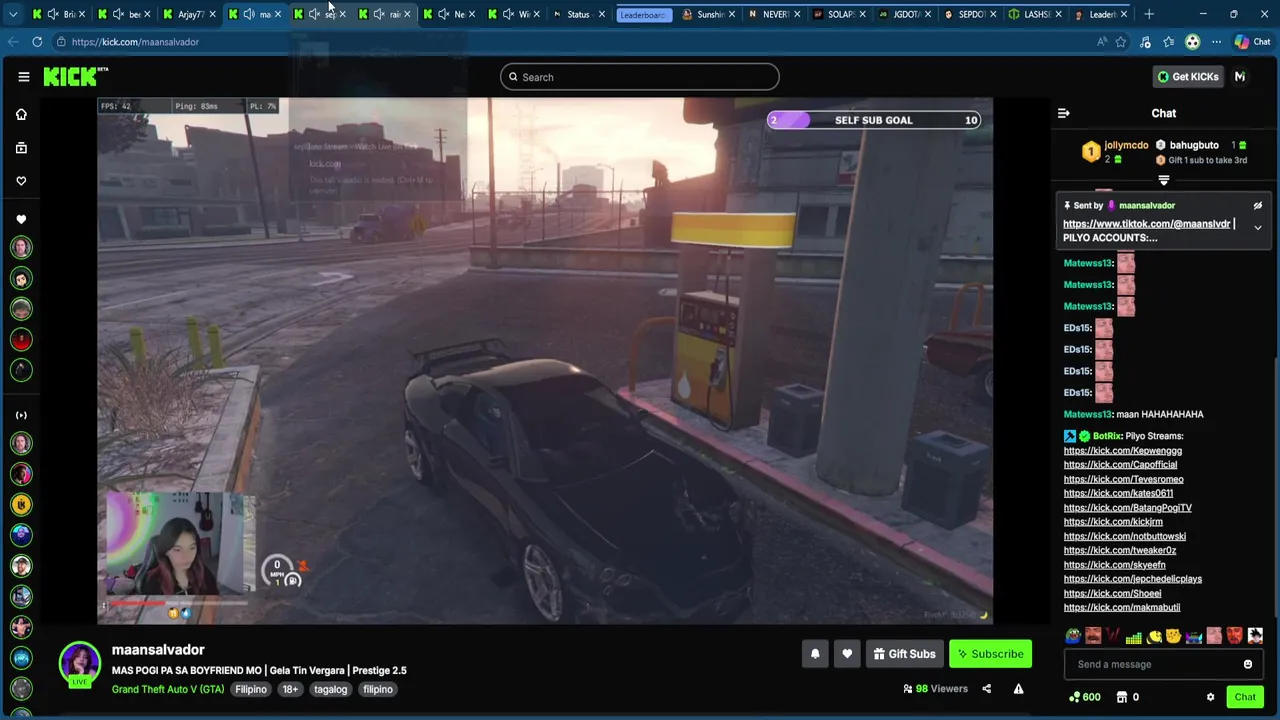Screen dimensions: 1280x720
Task: Collapse the chat panel
Action: point(1064,113)
